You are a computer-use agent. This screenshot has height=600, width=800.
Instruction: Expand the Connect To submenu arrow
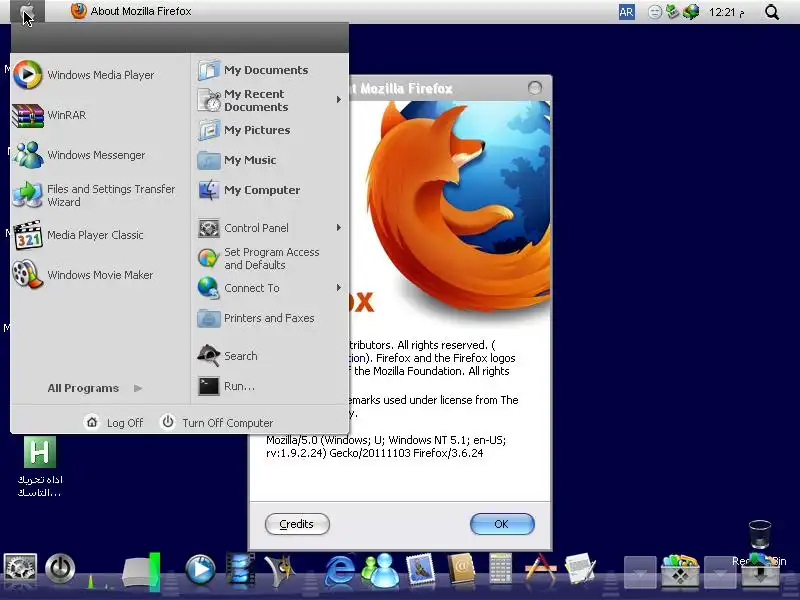pos(338,288)
